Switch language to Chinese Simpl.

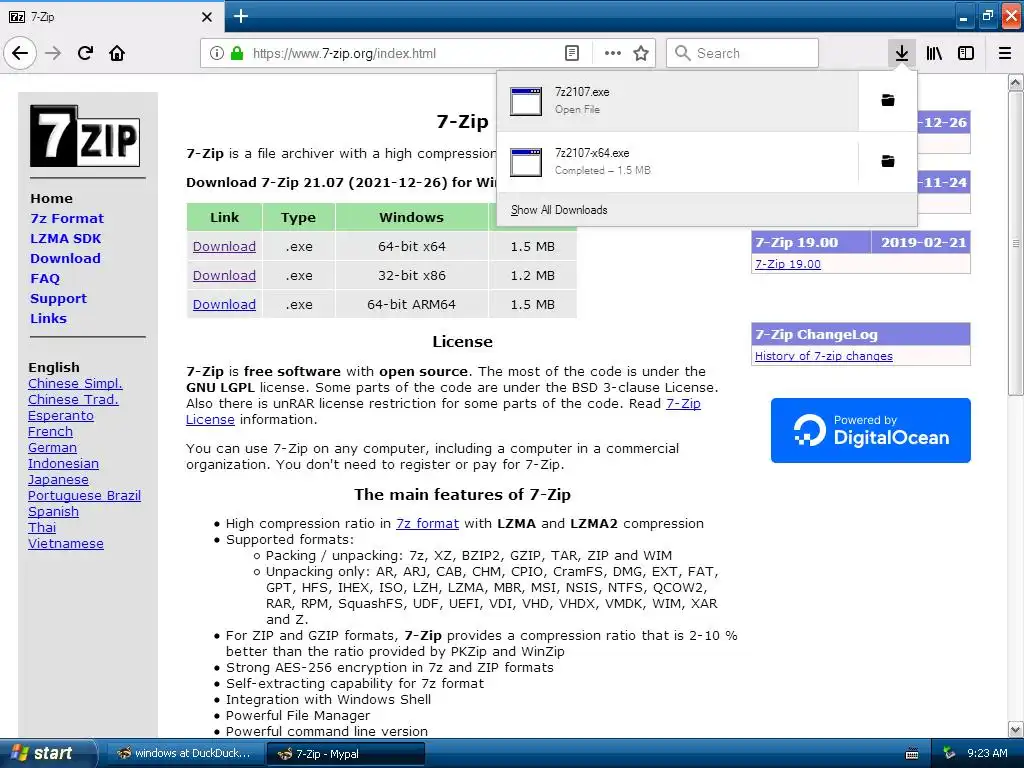75,383
